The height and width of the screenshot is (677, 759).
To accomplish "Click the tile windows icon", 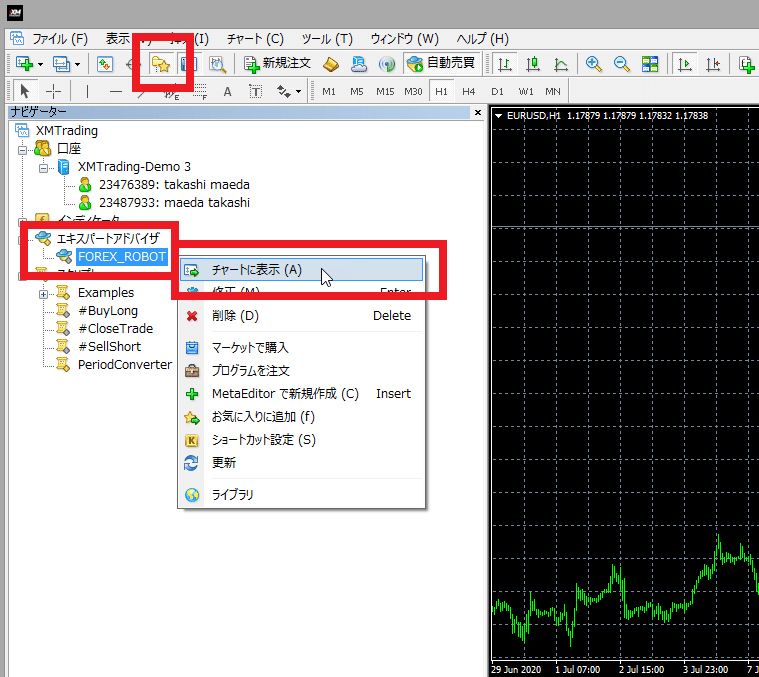I will coord(650,64).
